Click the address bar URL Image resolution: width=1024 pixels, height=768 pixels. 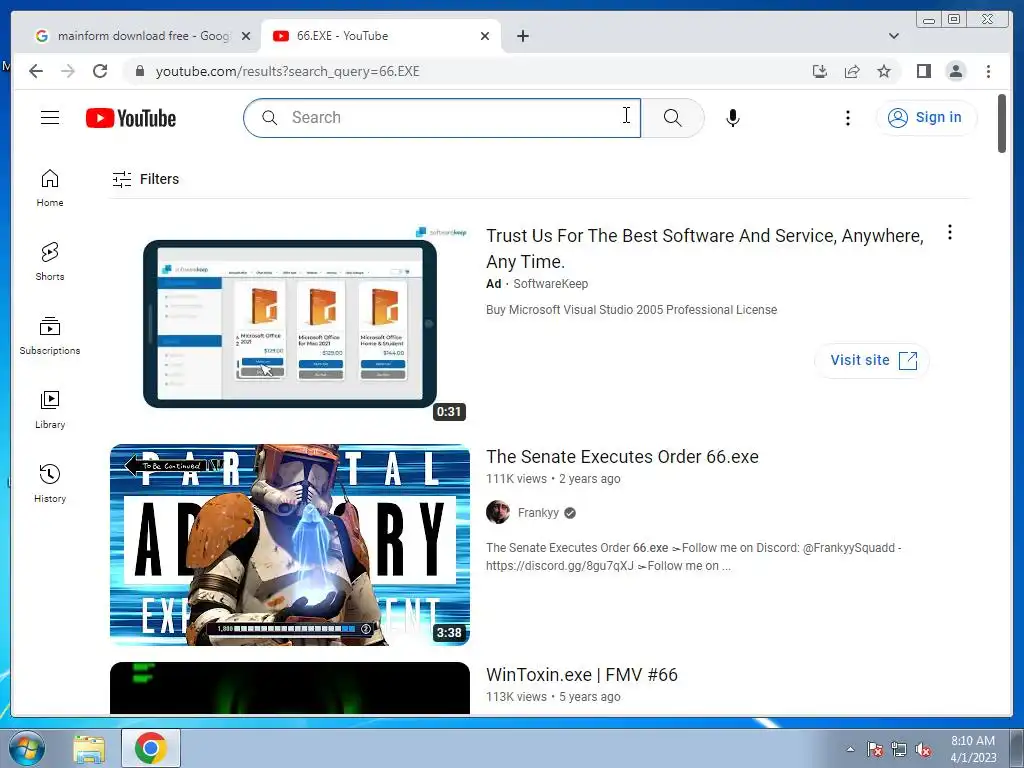point(287,71)
